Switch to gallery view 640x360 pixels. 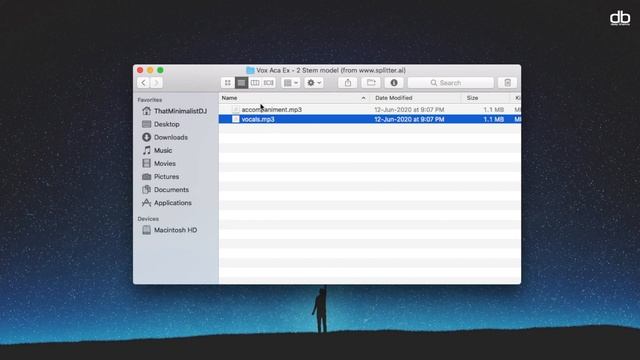coord(268,83)
